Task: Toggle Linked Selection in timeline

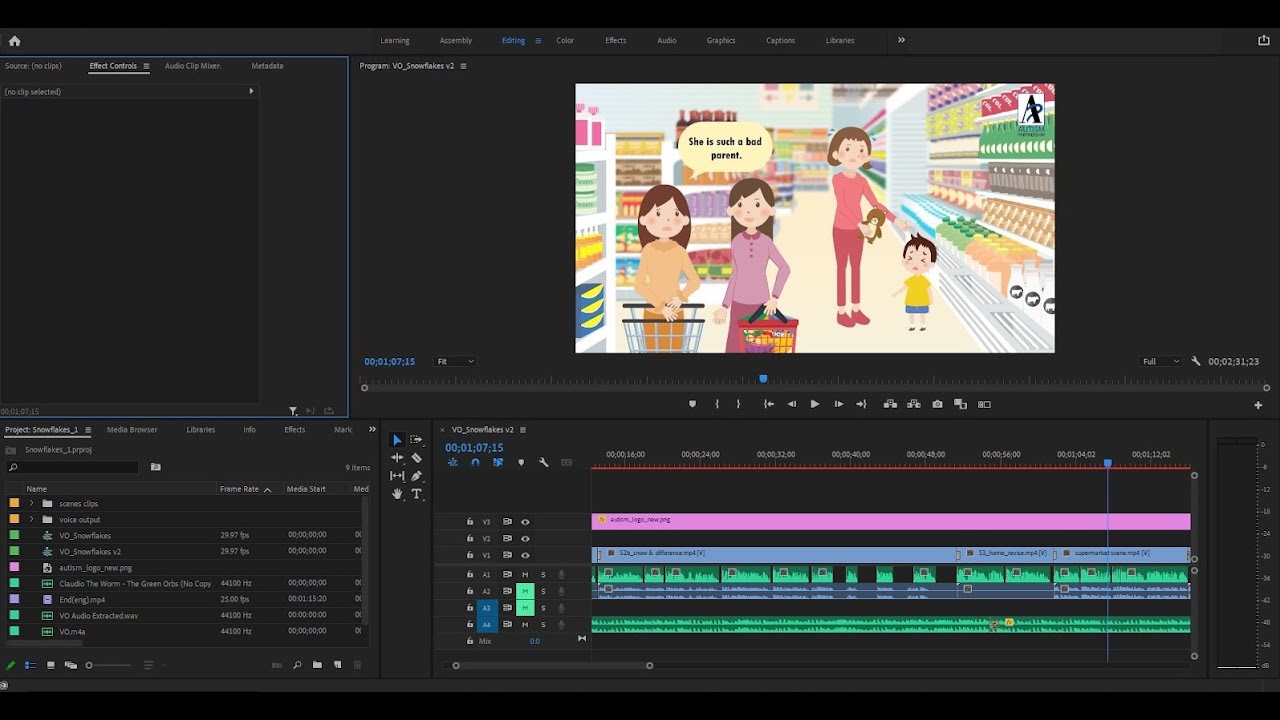Action: (x=497, y=462)
